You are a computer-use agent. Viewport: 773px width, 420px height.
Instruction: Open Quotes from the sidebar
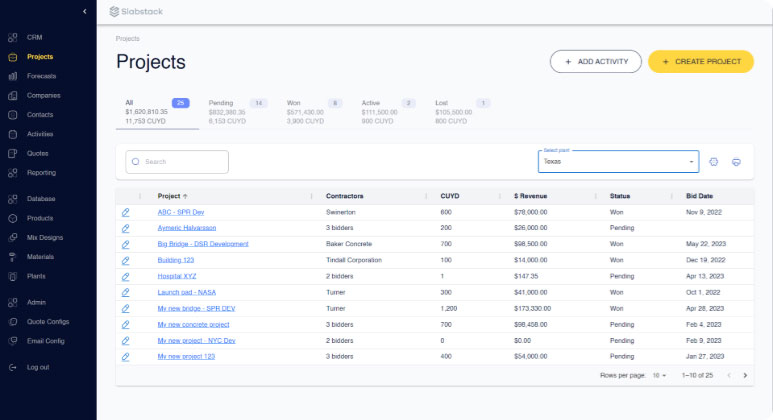click(x=37, y=153)
